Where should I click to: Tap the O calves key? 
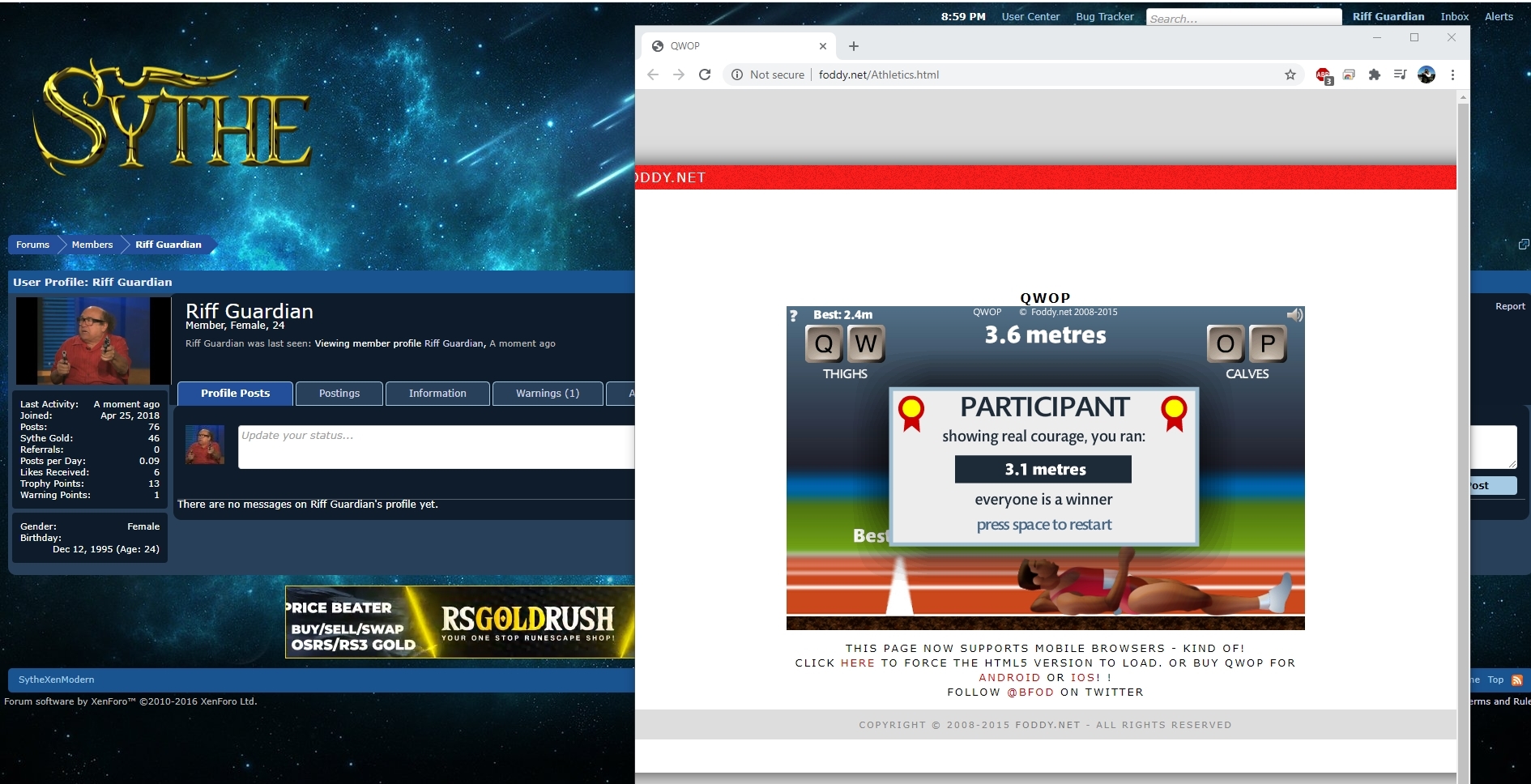pos(1226,344)
